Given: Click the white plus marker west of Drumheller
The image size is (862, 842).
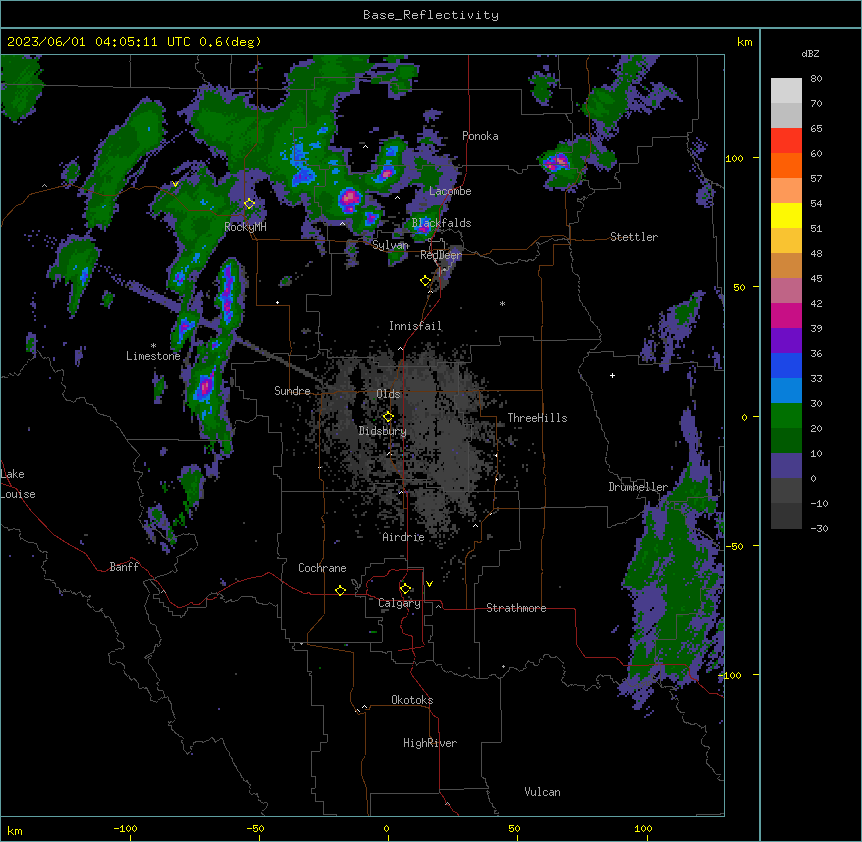Looking at the screenshot, I should tap(612, 375).
